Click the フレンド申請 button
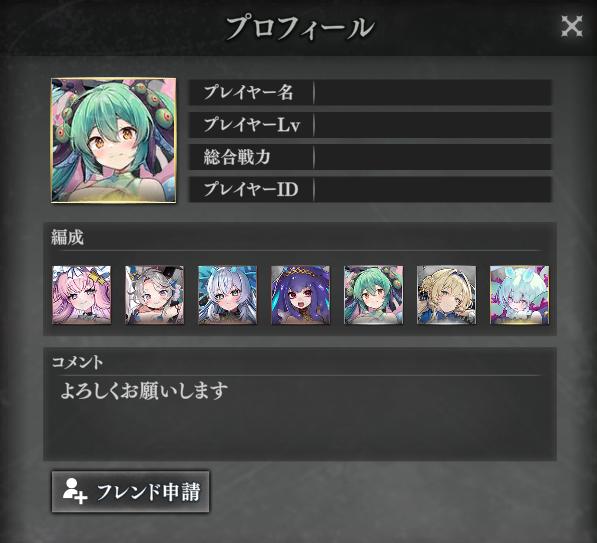 coord(131,492)
